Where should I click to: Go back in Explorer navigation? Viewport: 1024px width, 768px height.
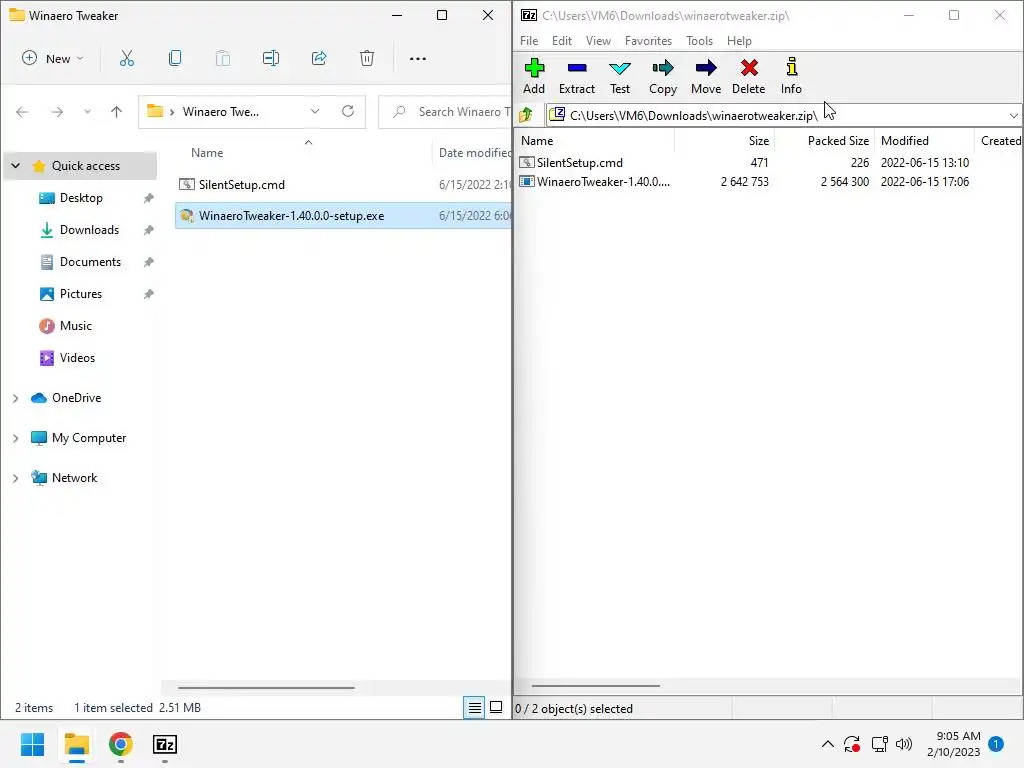[22, 112]
